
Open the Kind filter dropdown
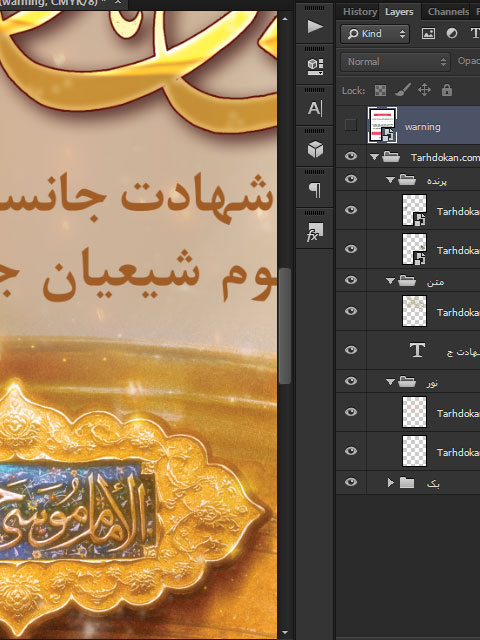click(x=375, y=34)
